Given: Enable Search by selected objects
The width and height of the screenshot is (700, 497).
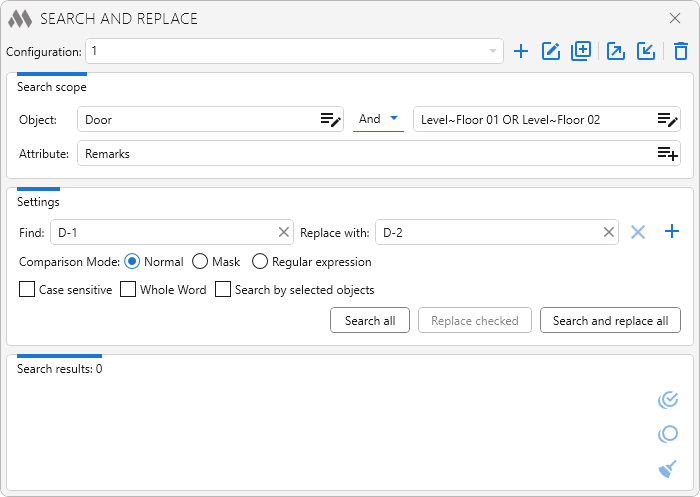Looking at the screenshot, I should pyautogui.click(x=223, y=290).
